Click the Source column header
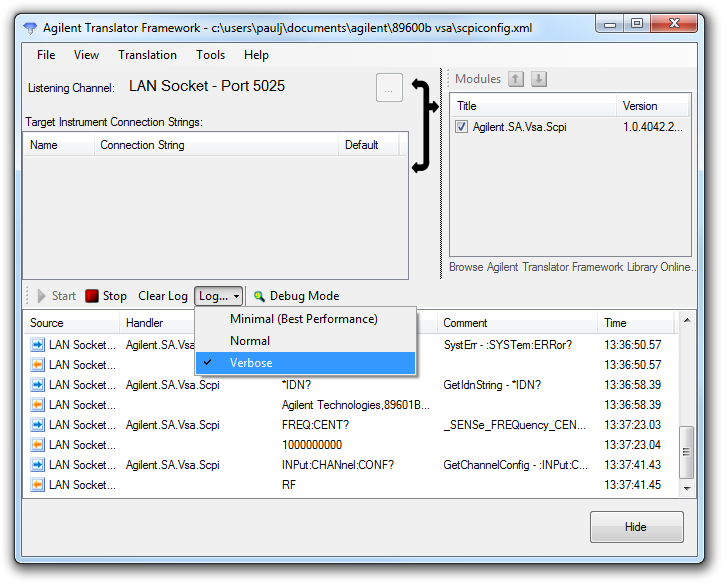This screenshot has width=728, height=588. click(x=72, y=323)
